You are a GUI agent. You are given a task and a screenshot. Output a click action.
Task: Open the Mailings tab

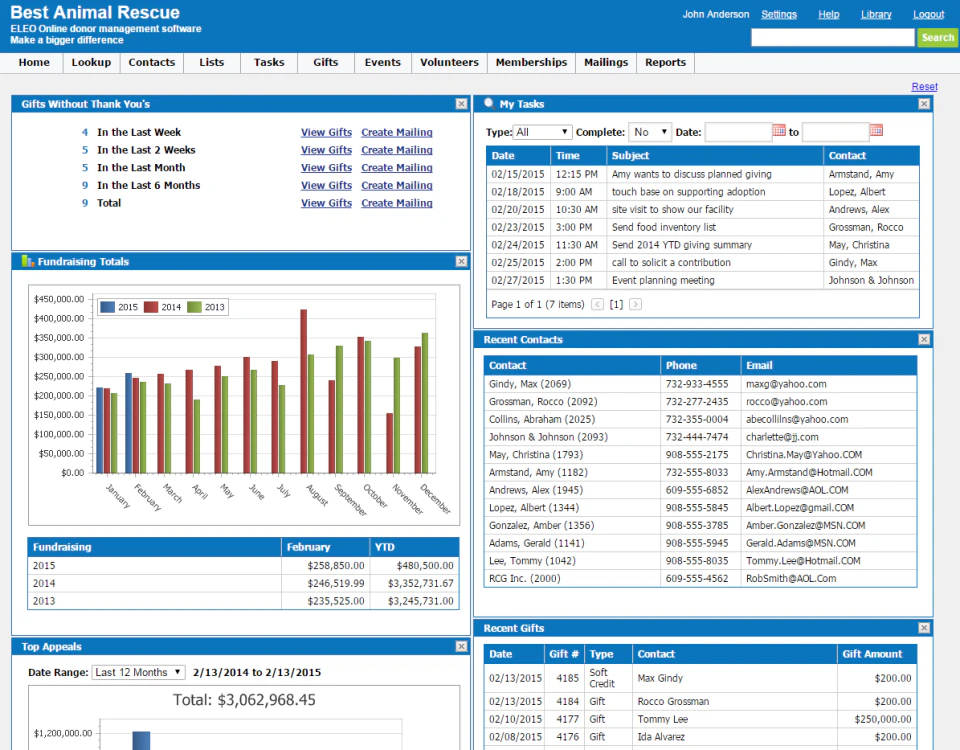pyautogui.click(x=605, y=62)
